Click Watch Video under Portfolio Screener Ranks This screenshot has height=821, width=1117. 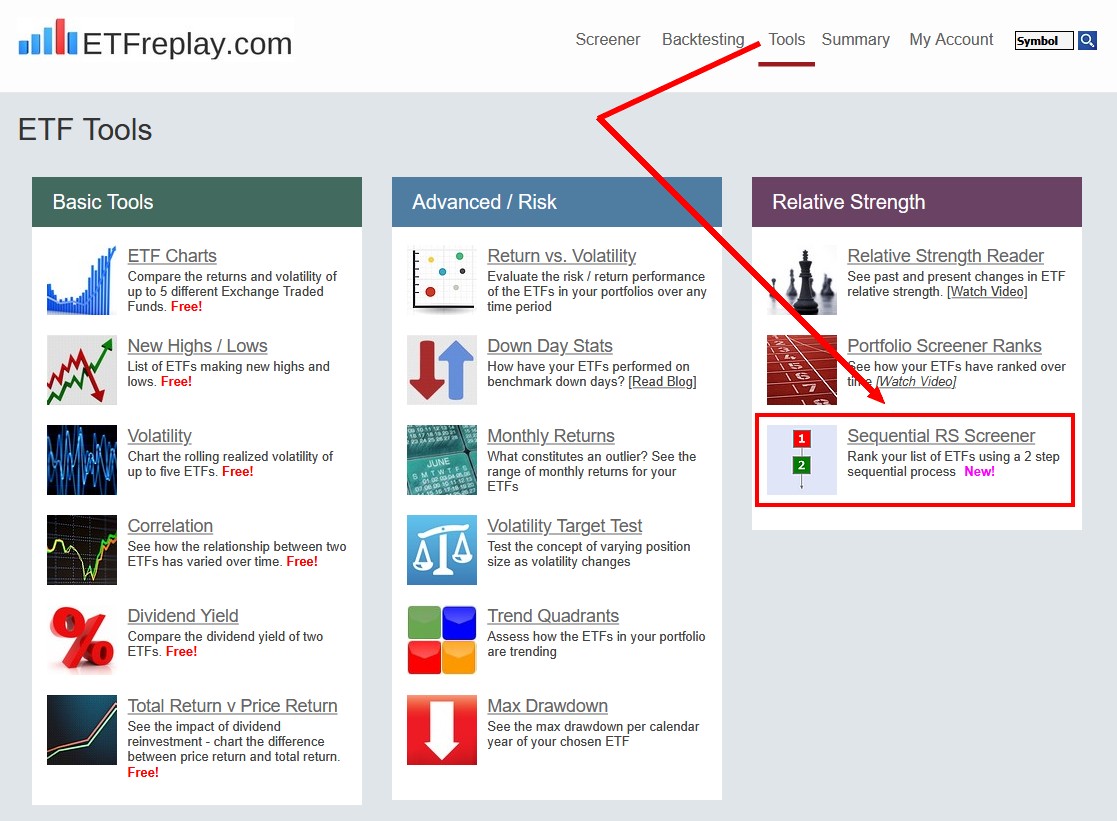pyautogui.click(x=916, y=381)
